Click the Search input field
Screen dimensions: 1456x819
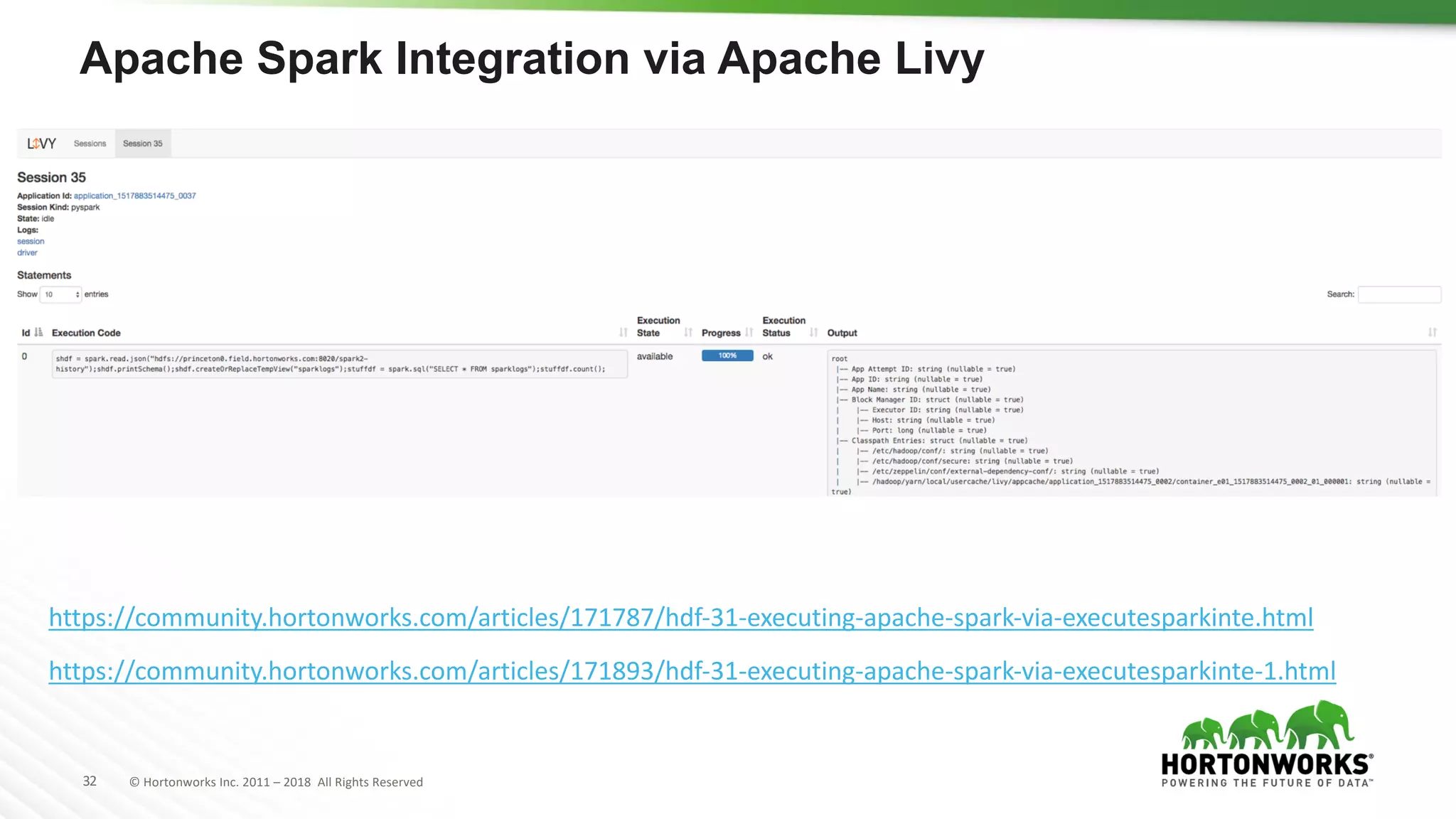coord(1399,294)
